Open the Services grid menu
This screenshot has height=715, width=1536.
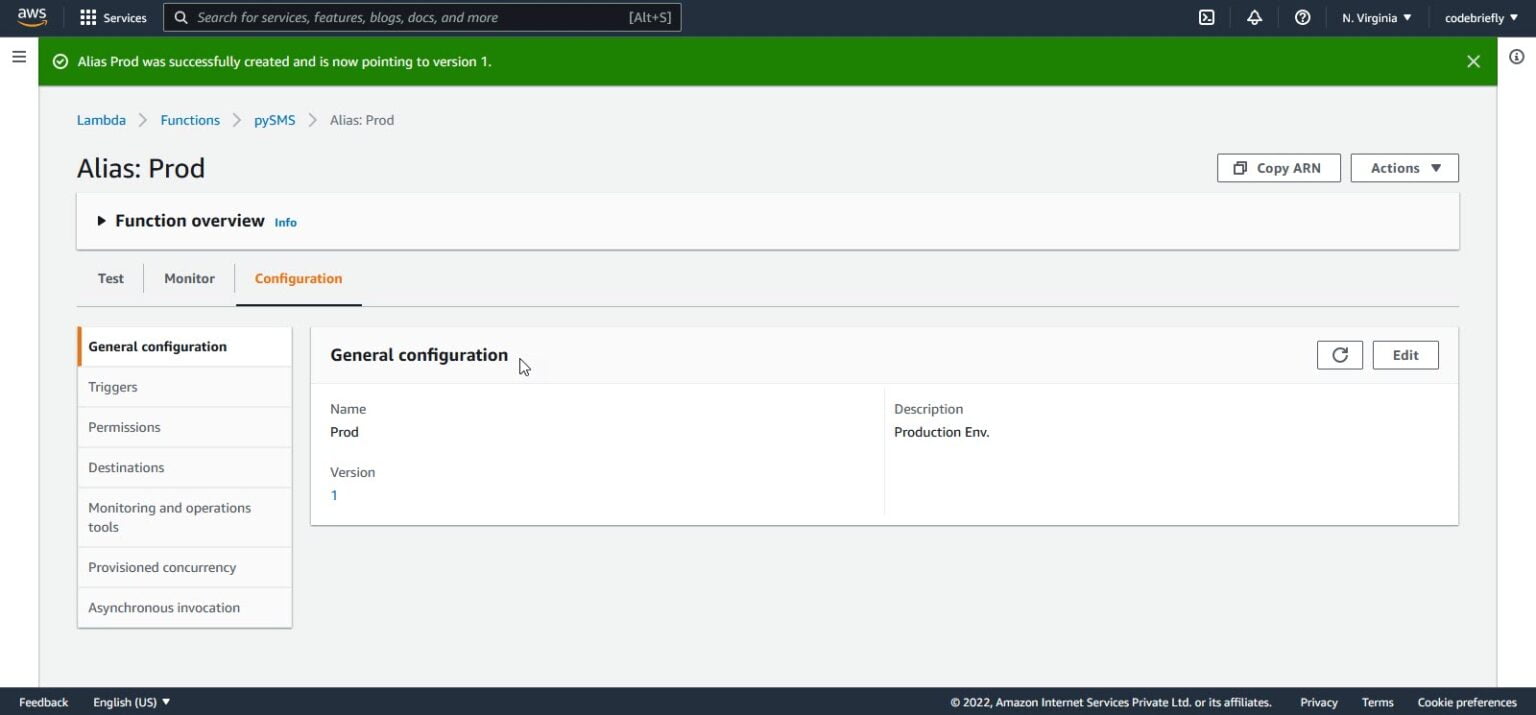coord(113,17)
